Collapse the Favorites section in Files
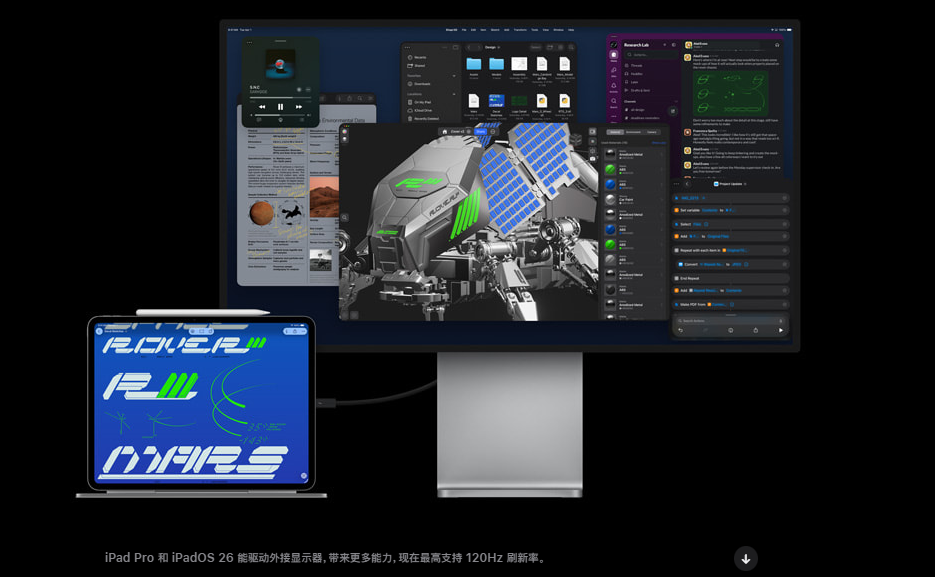This screenshot has height=577, width=935. point(454,76)
